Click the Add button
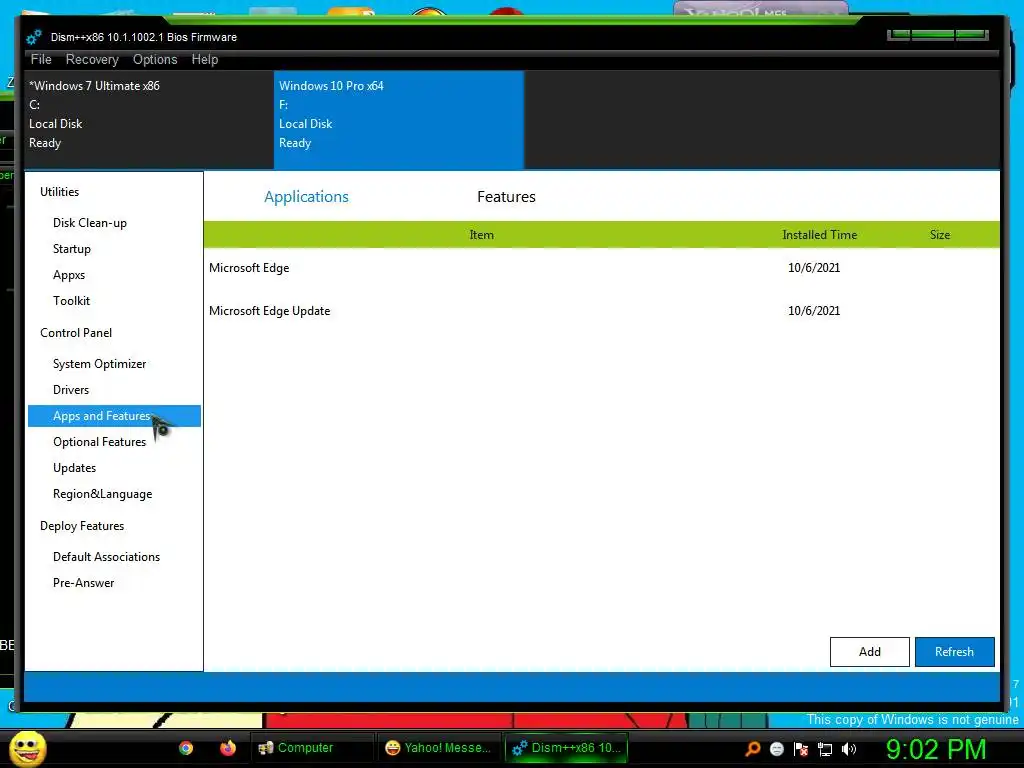 click(870, 652)
